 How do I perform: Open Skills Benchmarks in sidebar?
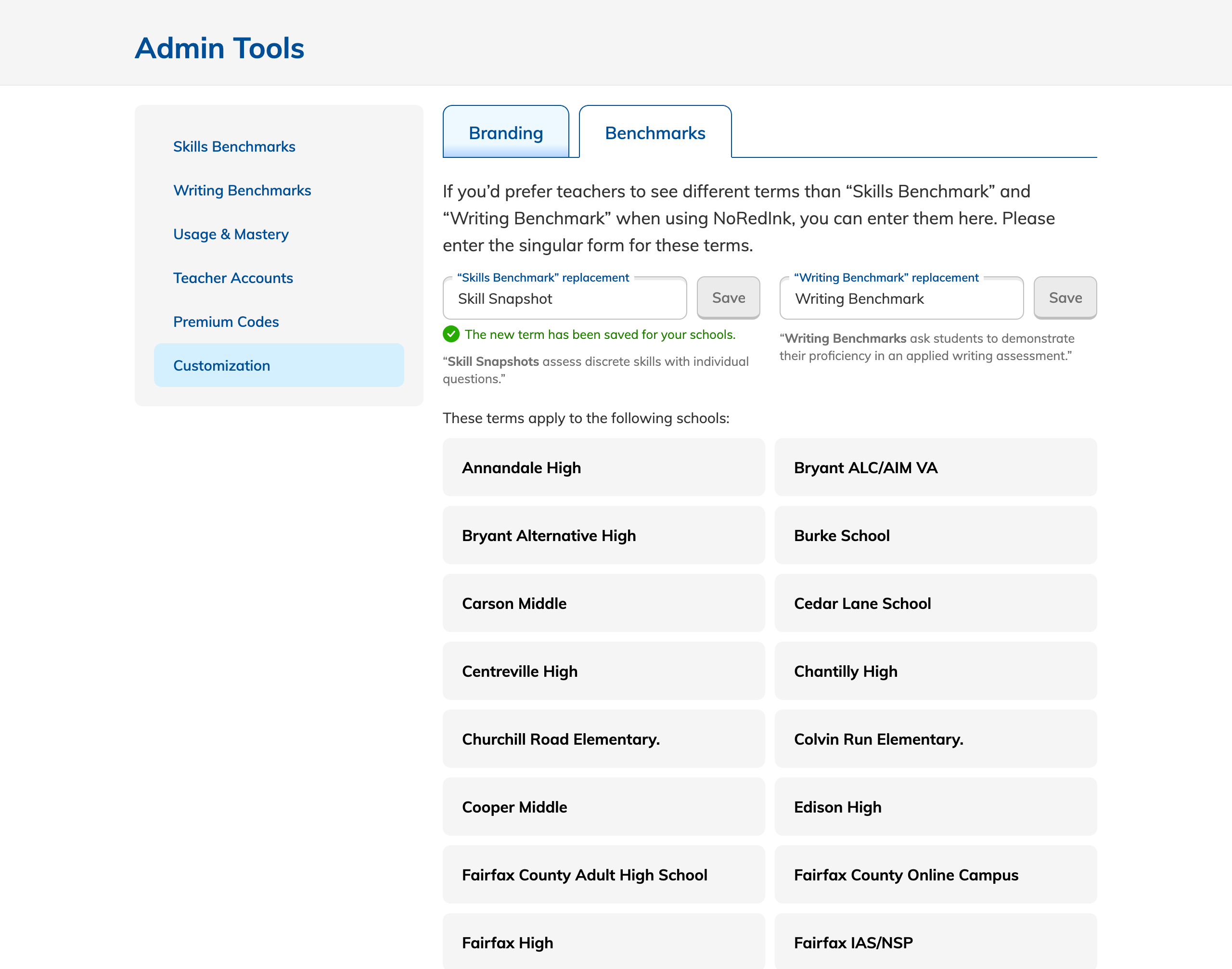[x=234, y=146]
